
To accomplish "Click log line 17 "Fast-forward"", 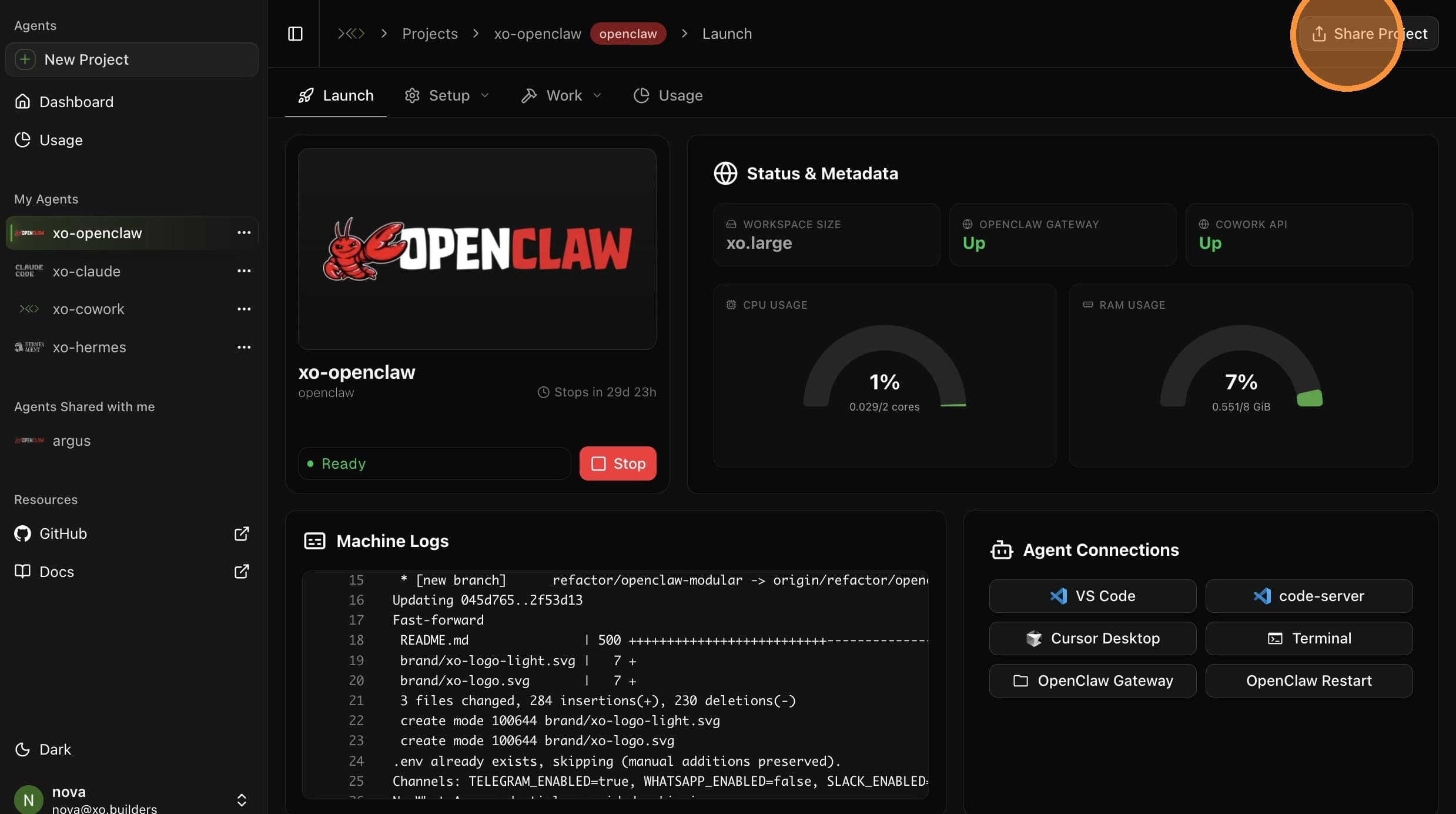I will click(438, 620).
